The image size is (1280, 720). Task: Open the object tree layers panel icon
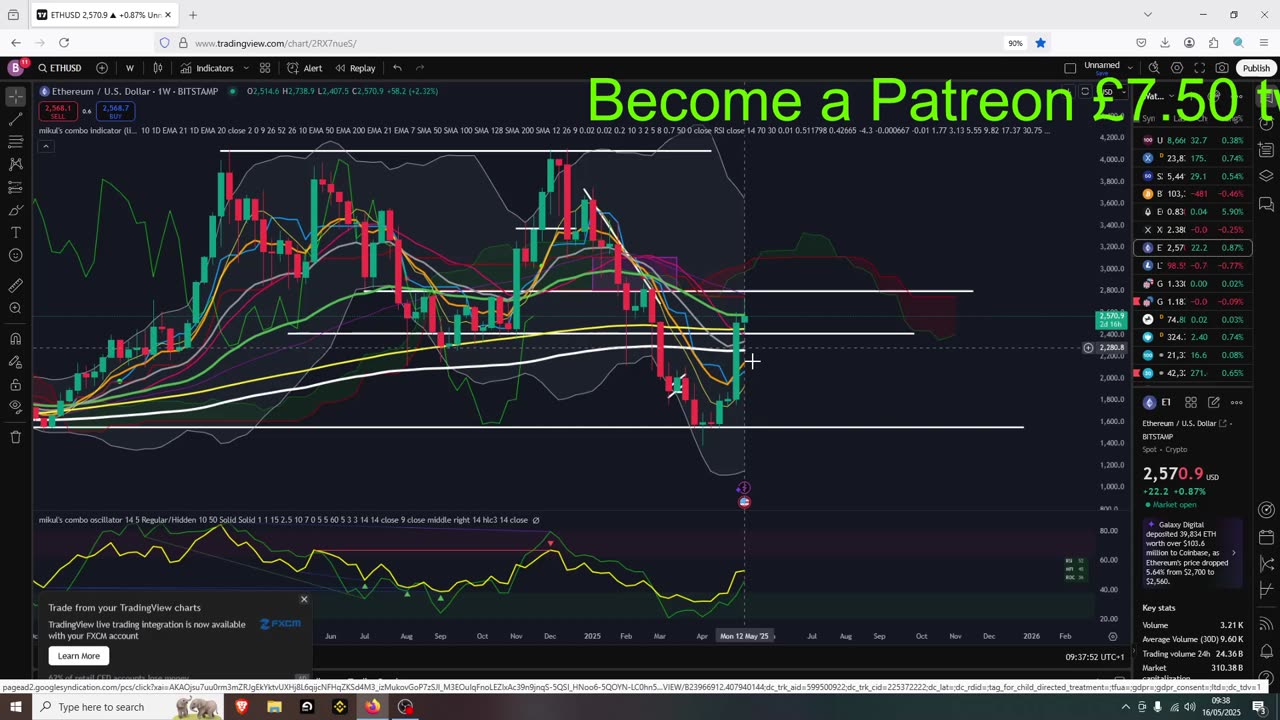pyautogui.click(x=1266, y=177)
